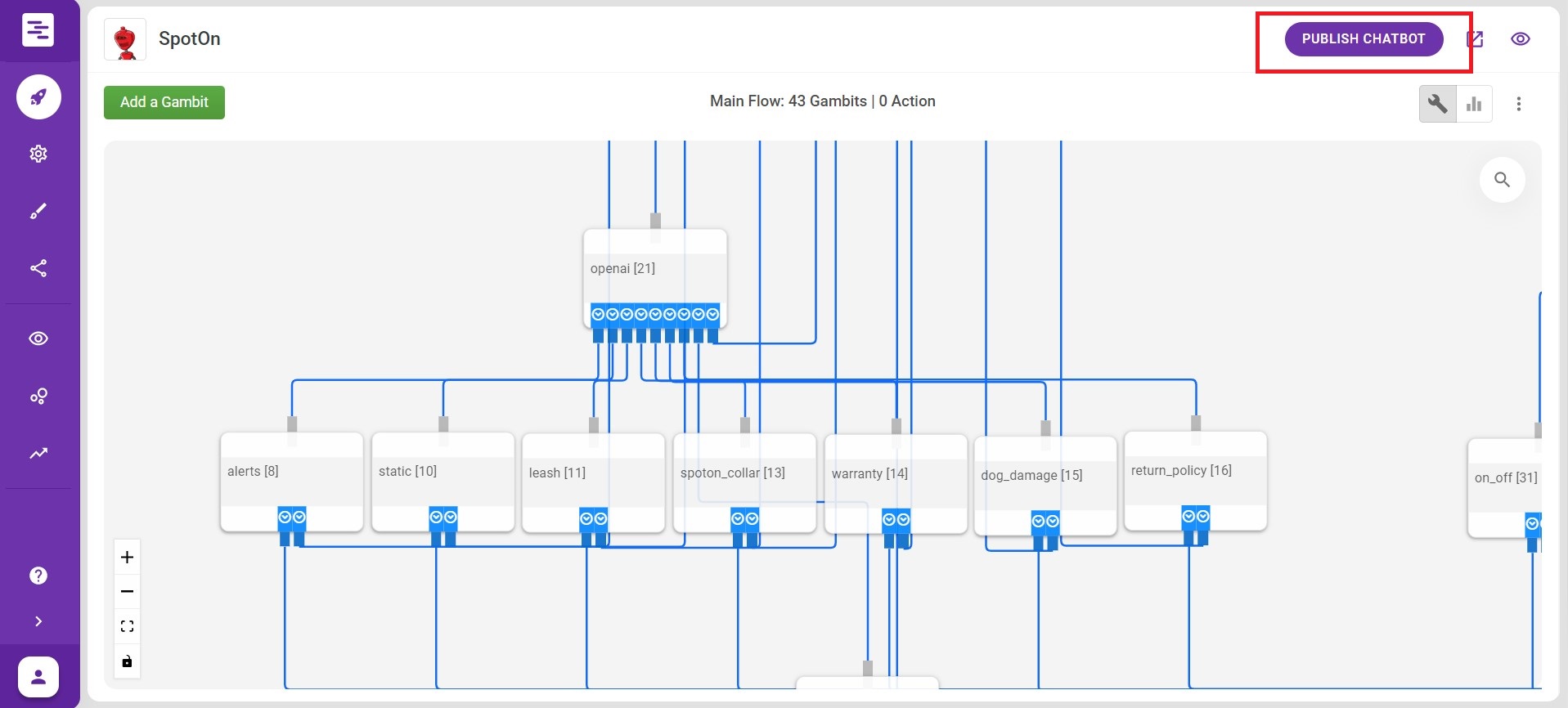Click the Publish Chatbot button
The image size is (1568, 708).
(1364, 39)
